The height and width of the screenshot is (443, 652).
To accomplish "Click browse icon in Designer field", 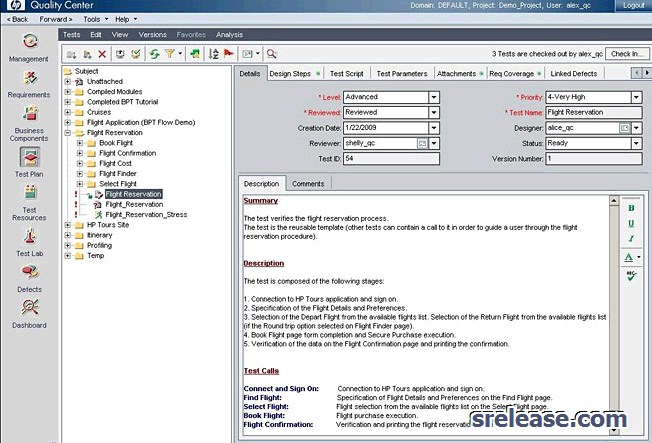I will click(x=625, y=128).
